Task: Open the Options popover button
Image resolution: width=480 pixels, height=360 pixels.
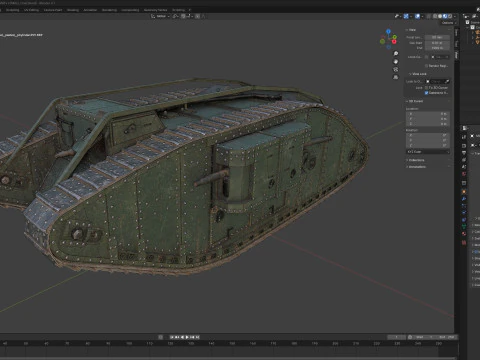Action: tap(448, 23)
